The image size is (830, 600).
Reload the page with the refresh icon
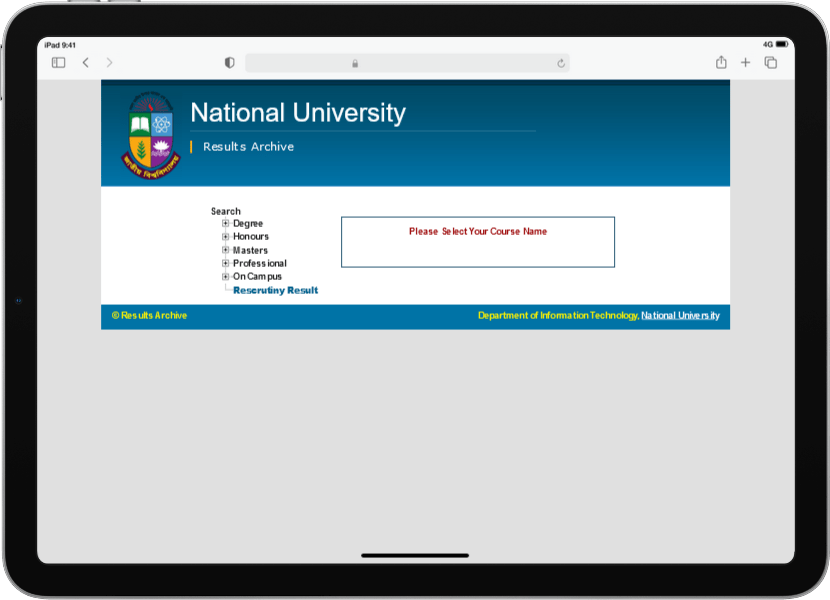coord(561,64)
